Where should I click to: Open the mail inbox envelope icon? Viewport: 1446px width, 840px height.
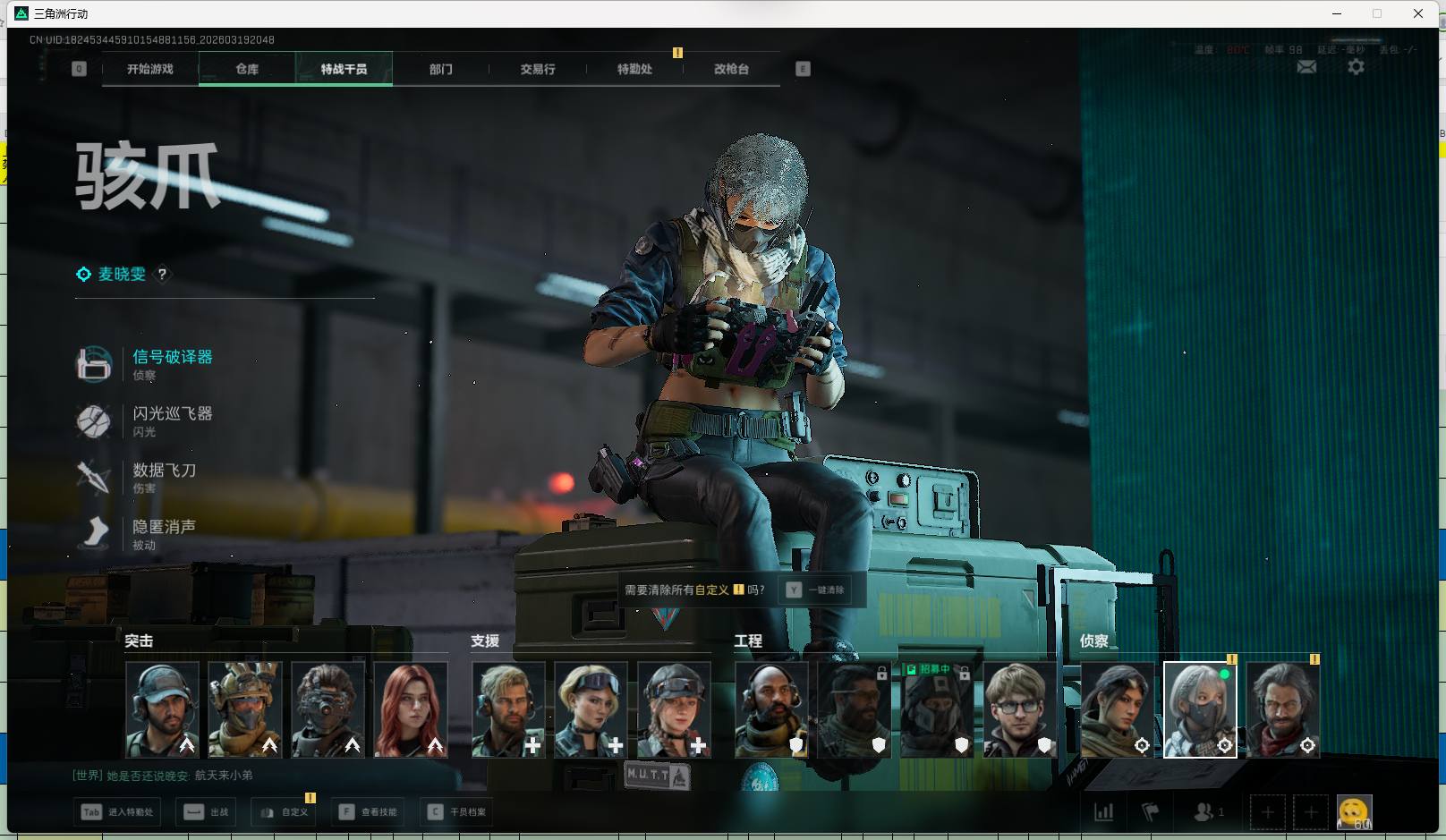pyautogui.click(x=1306, y=67)
